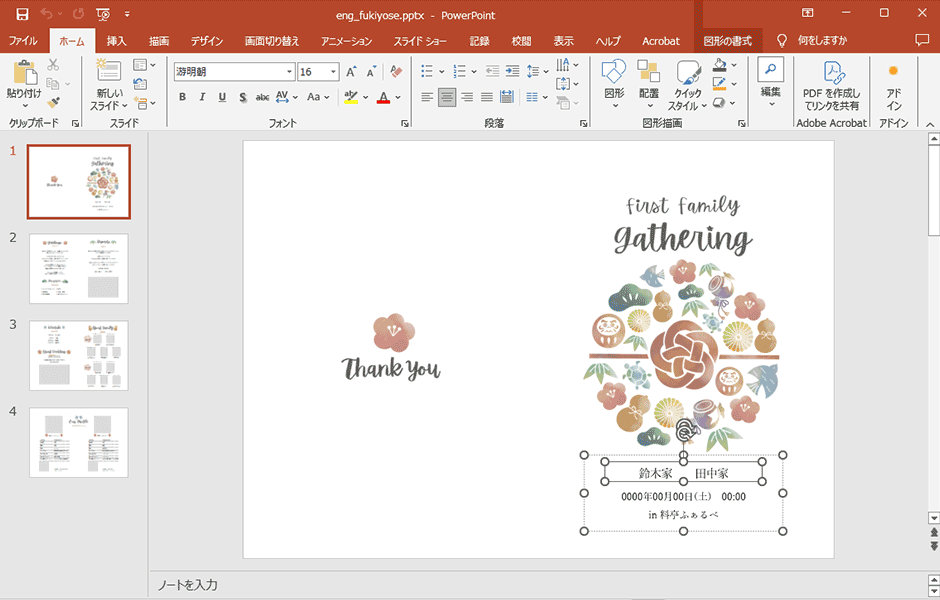Click the Cut scissors icon
Screen dimensions: 940x600
pos(53,65)
